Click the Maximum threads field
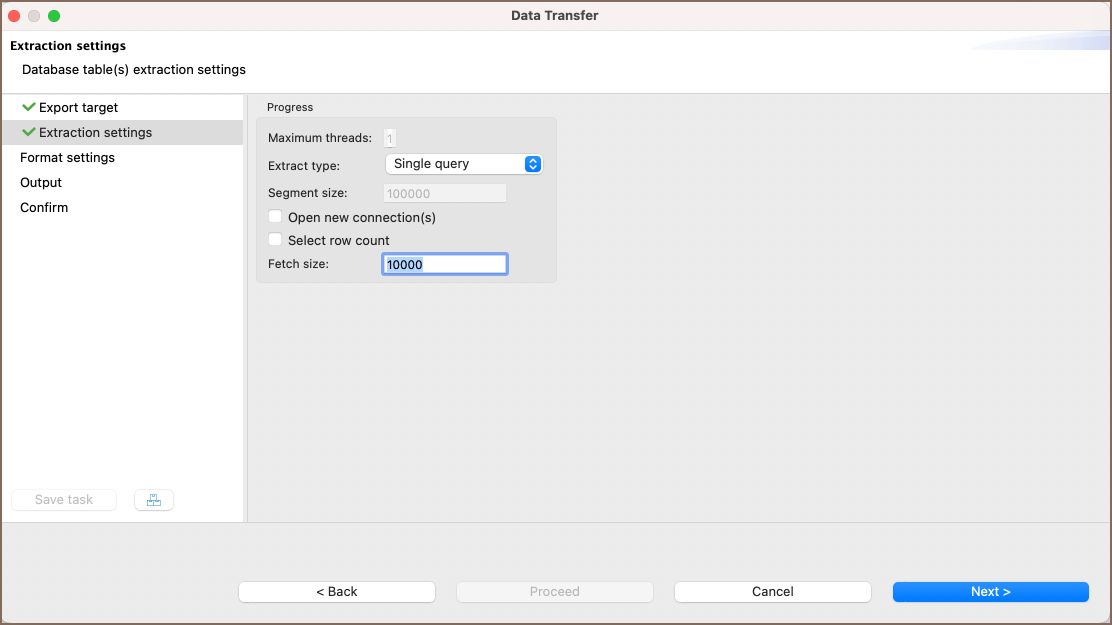Screen dimensions: 1112x625 click(x=390, y=138)
